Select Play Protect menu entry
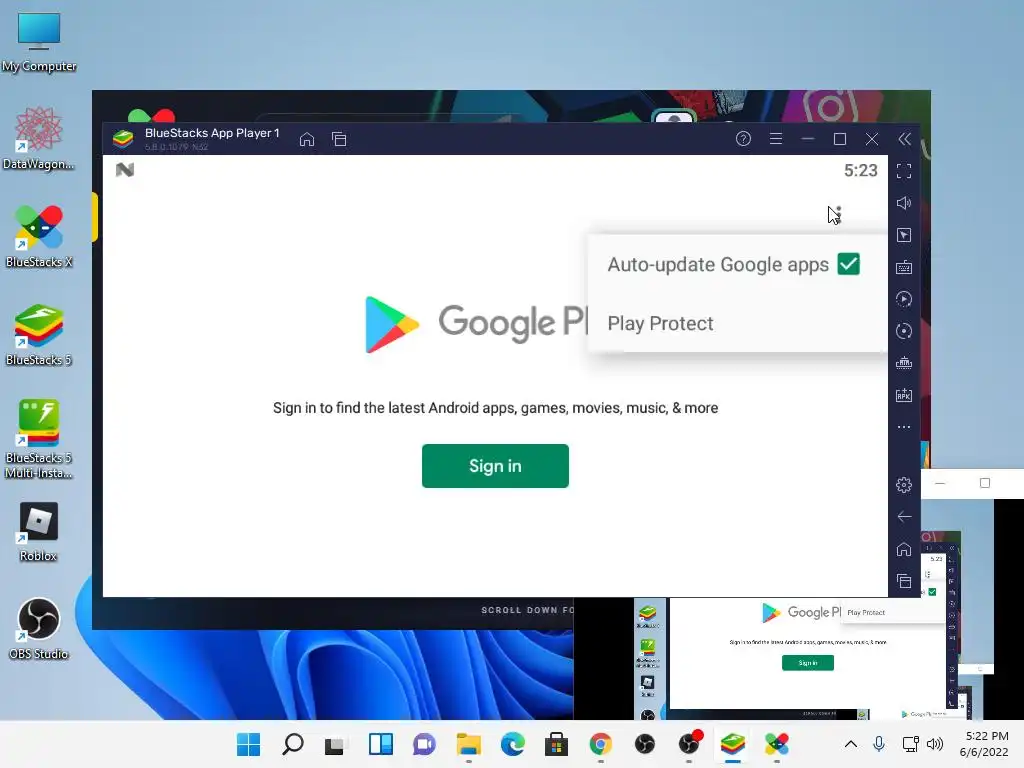The width and height of the screenshot is (1024, 768). pos(737,323)
